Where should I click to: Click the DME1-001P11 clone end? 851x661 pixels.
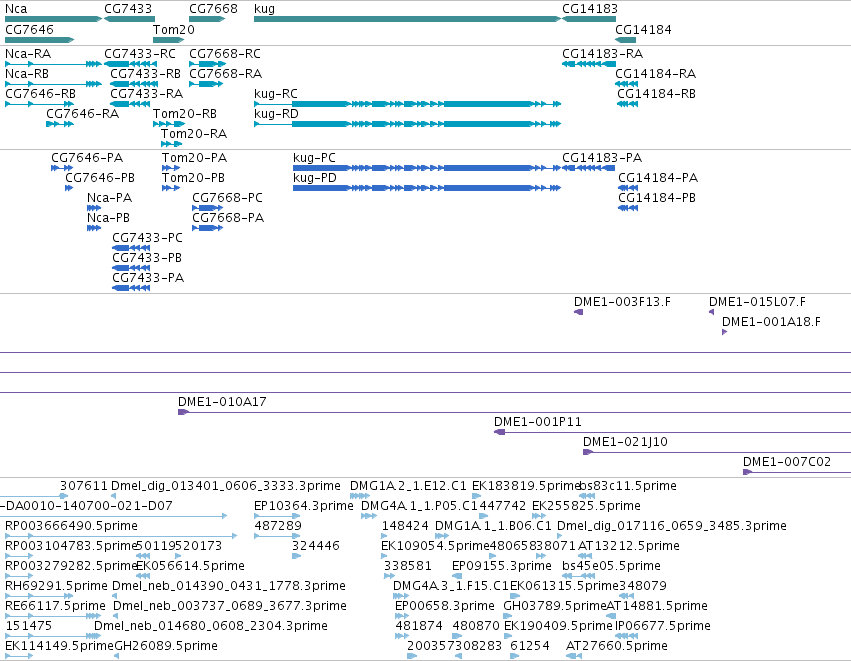pyautogui.click(x=499, y=432)
